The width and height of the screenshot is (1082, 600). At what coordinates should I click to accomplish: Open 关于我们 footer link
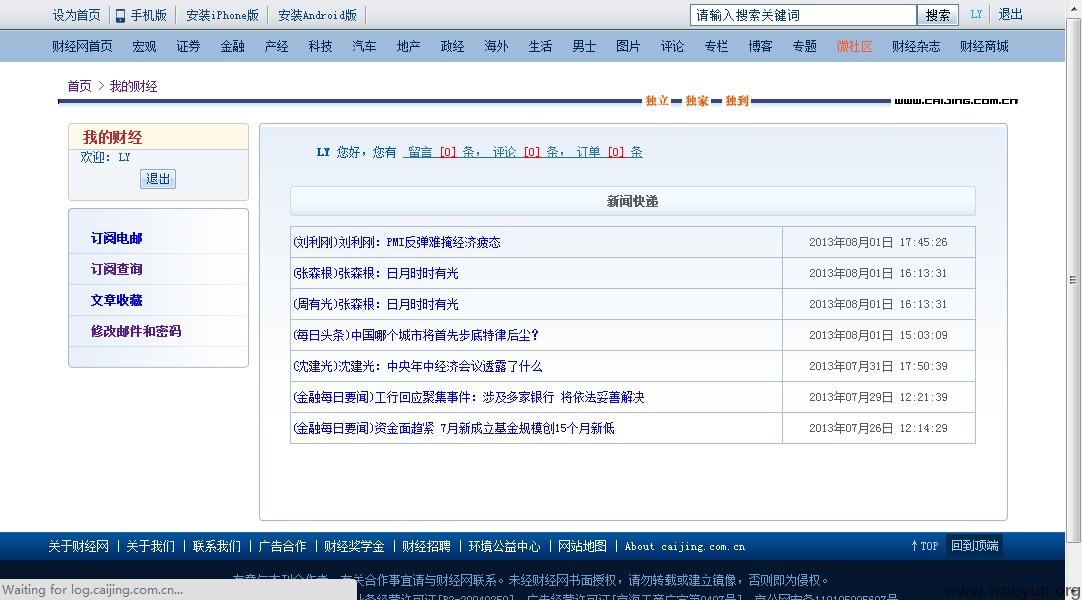coord(150,546)
